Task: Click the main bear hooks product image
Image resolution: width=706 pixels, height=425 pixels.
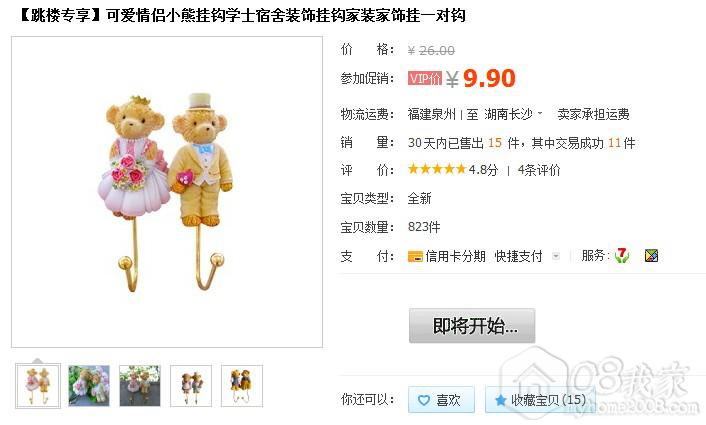Action: point(167,192)
